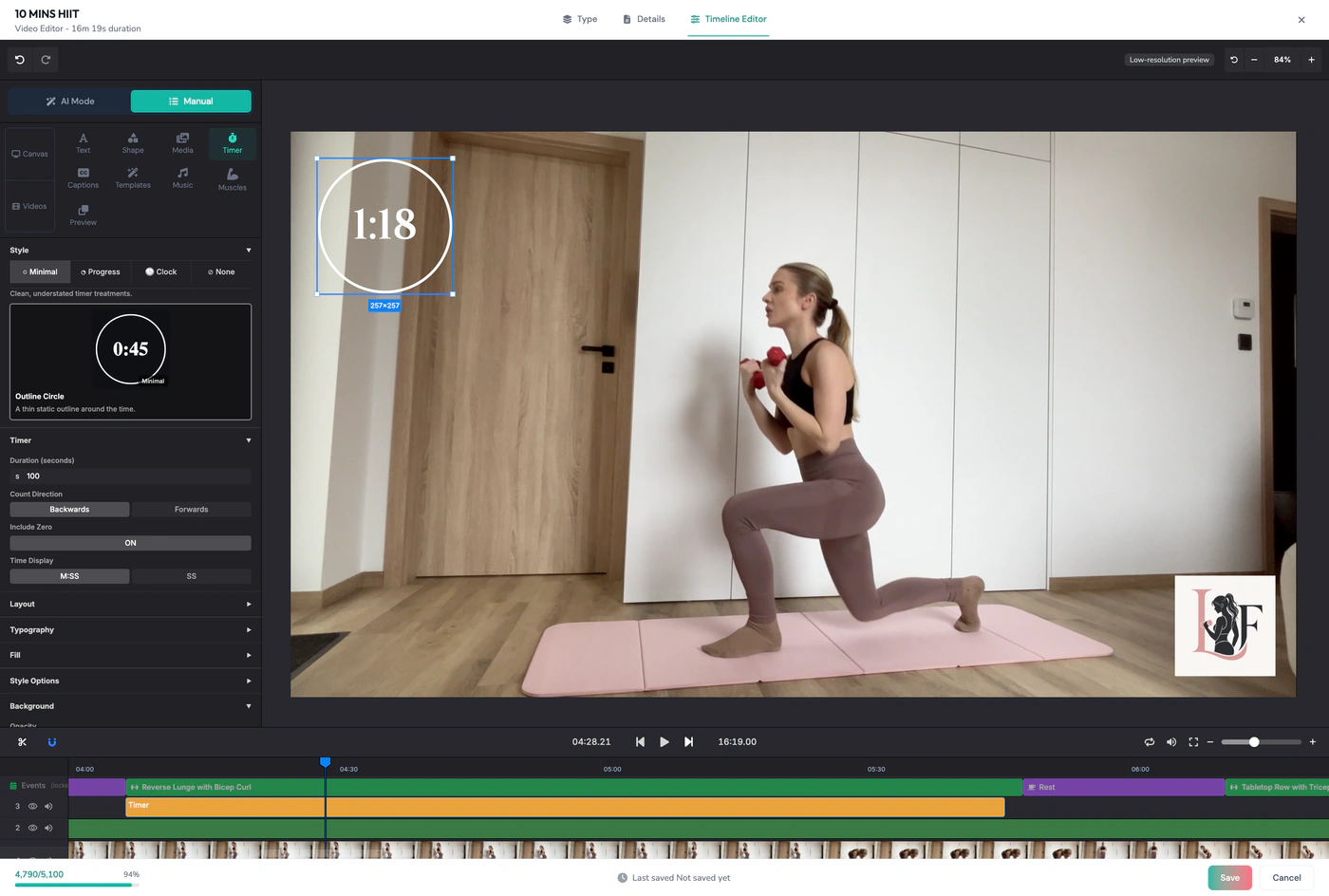1329x896 pixels.
Task: Open the Preview tool
Action: pyautogui.click(x=84, y=215)
